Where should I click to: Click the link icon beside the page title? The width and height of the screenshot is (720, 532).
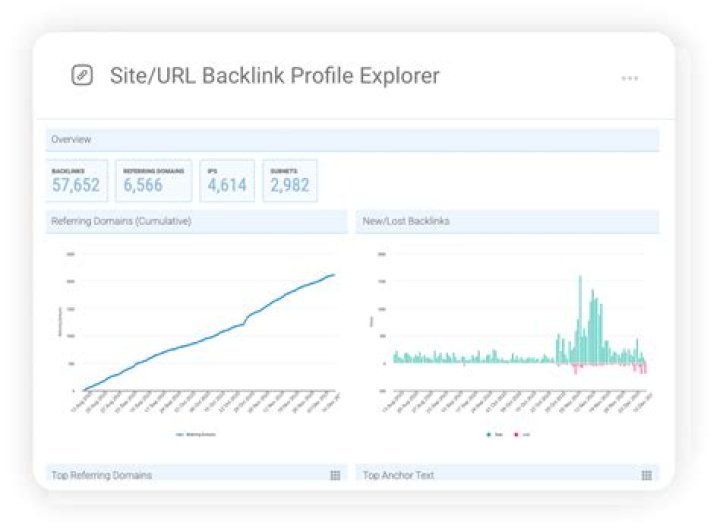pyautogui.click(x=82, y=75)
